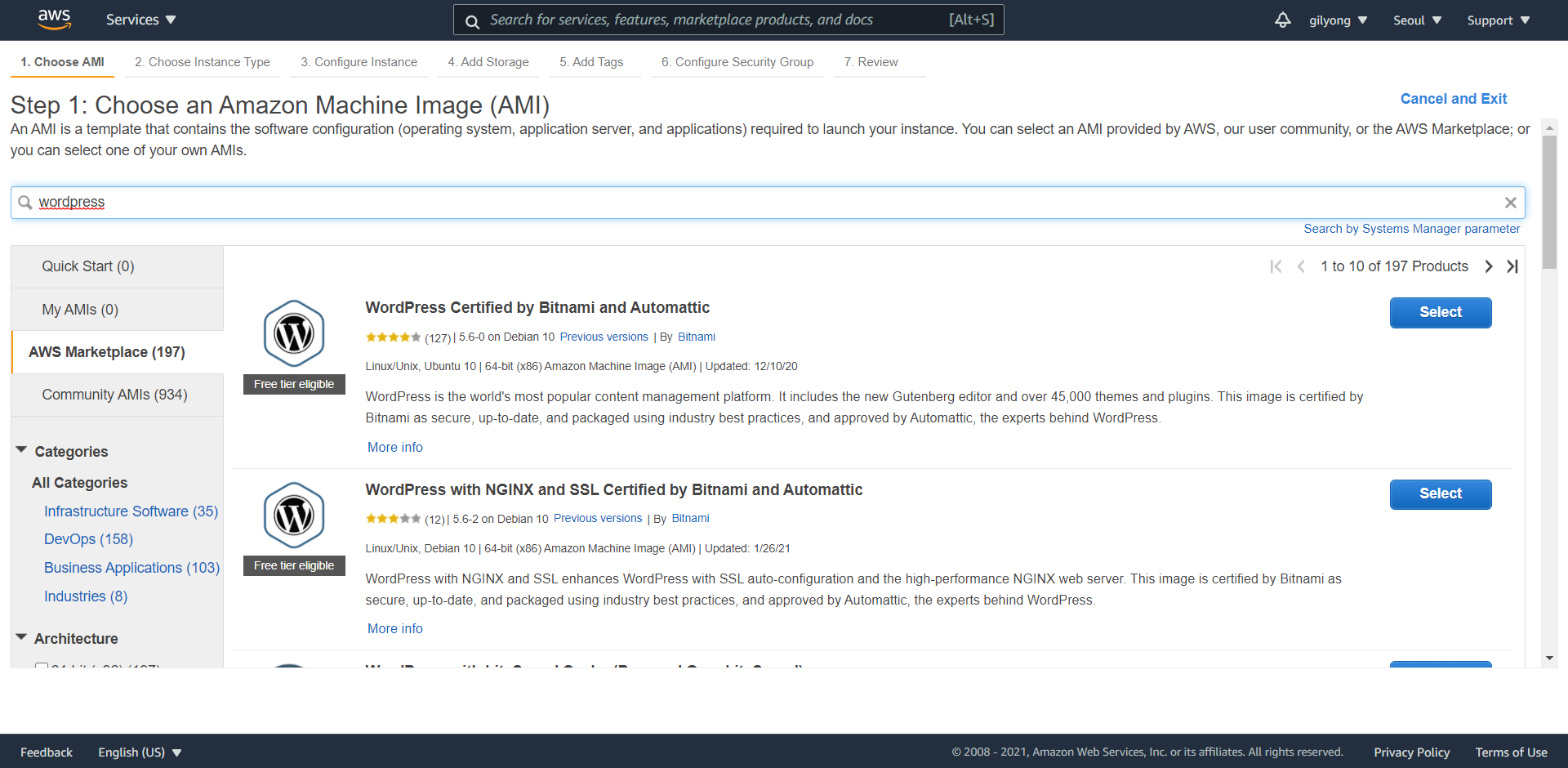Click the WordPress with NGINX and SSL title
This screenshot has width=1568, height=768.
[x=614, y=489]
